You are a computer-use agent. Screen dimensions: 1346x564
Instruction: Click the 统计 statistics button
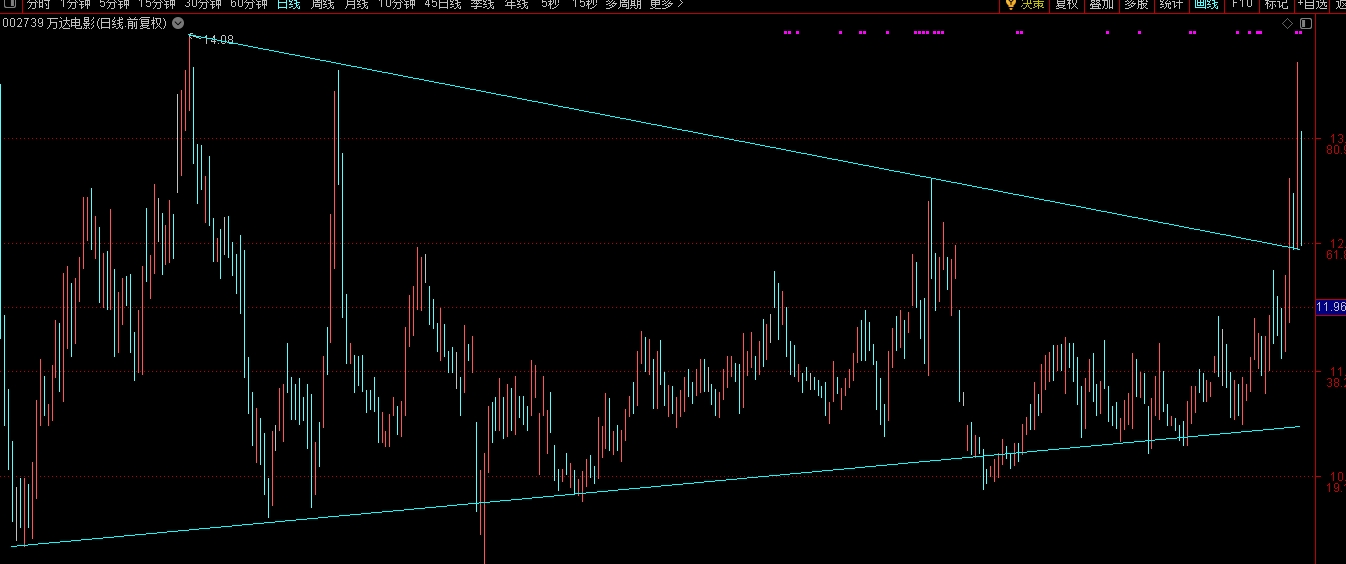pyautogui.click(x=1170, y=4)
